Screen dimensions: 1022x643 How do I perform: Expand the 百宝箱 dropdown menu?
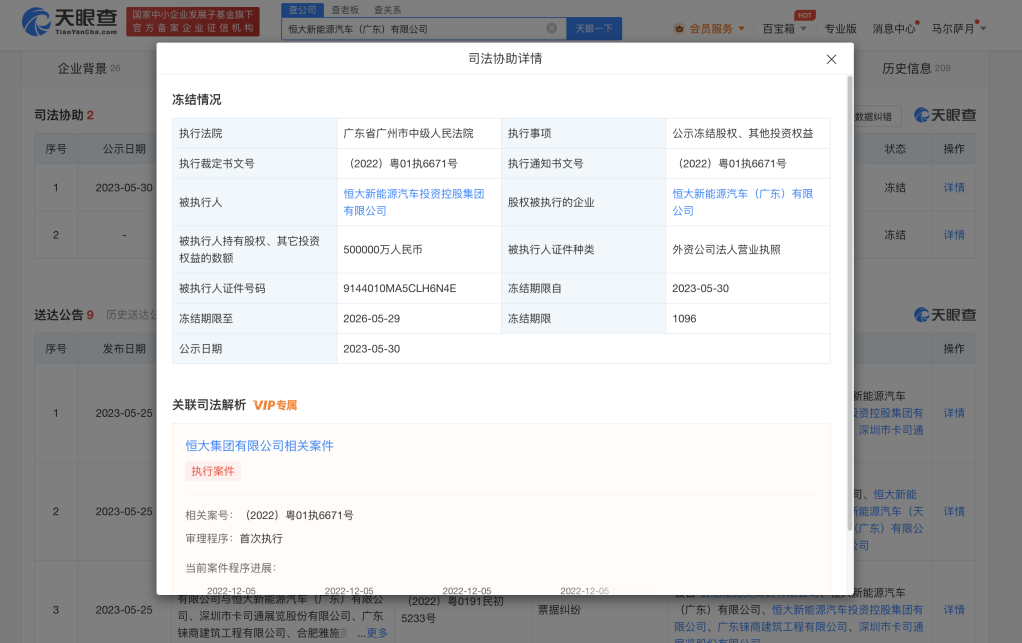784,29
